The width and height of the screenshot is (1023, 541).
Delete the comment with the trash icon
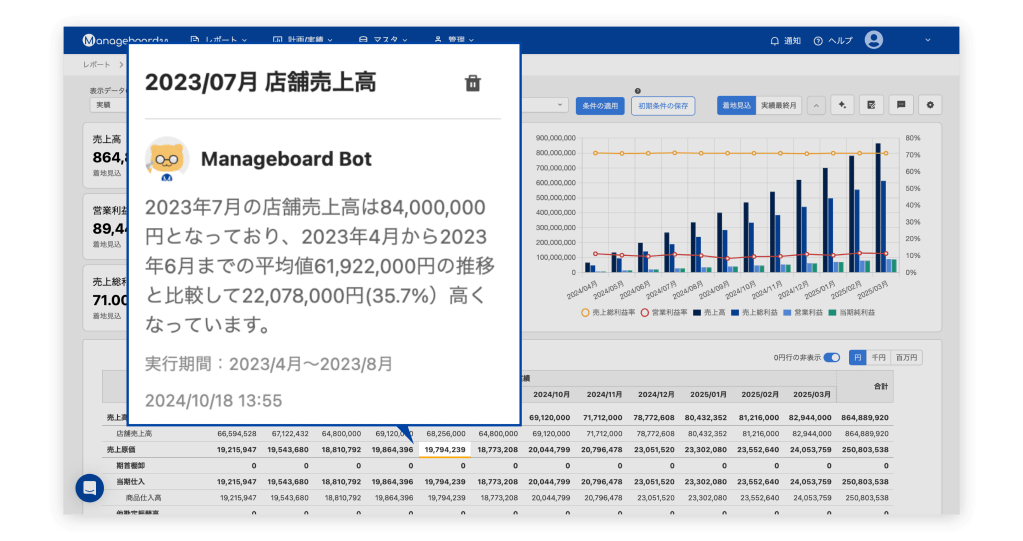pyautogui.click(x=473, y=83)
